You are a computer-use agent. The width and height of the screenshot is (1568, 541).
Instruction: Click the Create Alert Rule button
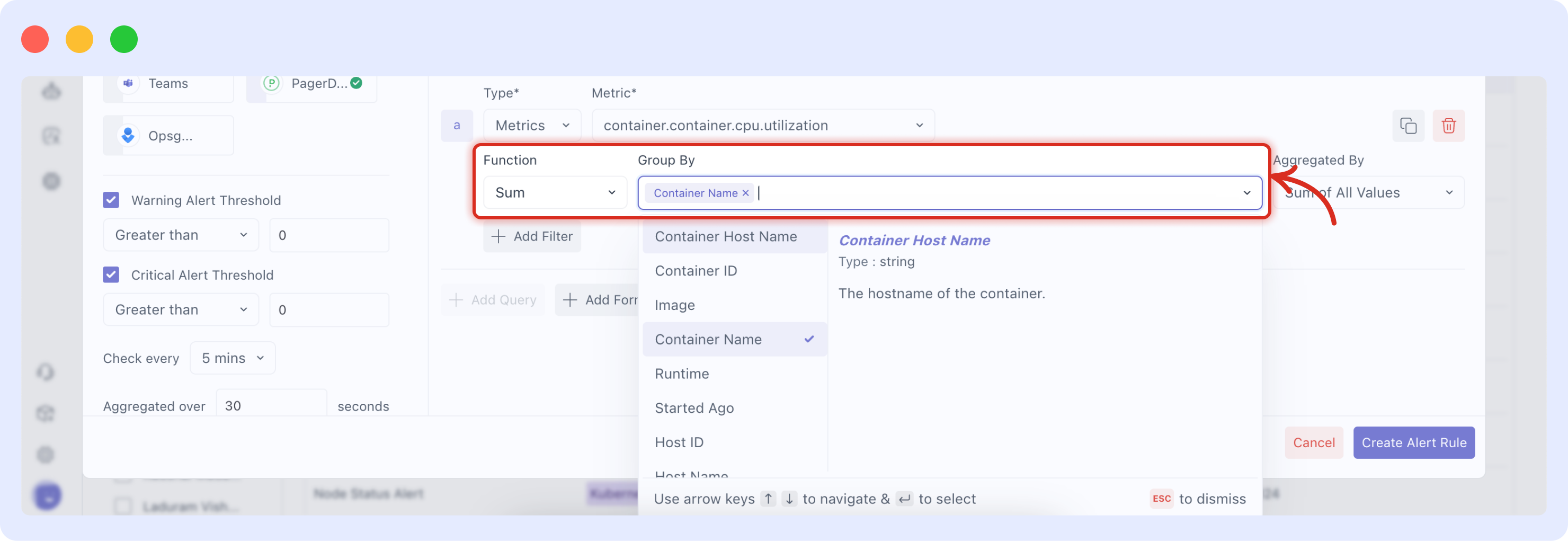click(1413, 442)
